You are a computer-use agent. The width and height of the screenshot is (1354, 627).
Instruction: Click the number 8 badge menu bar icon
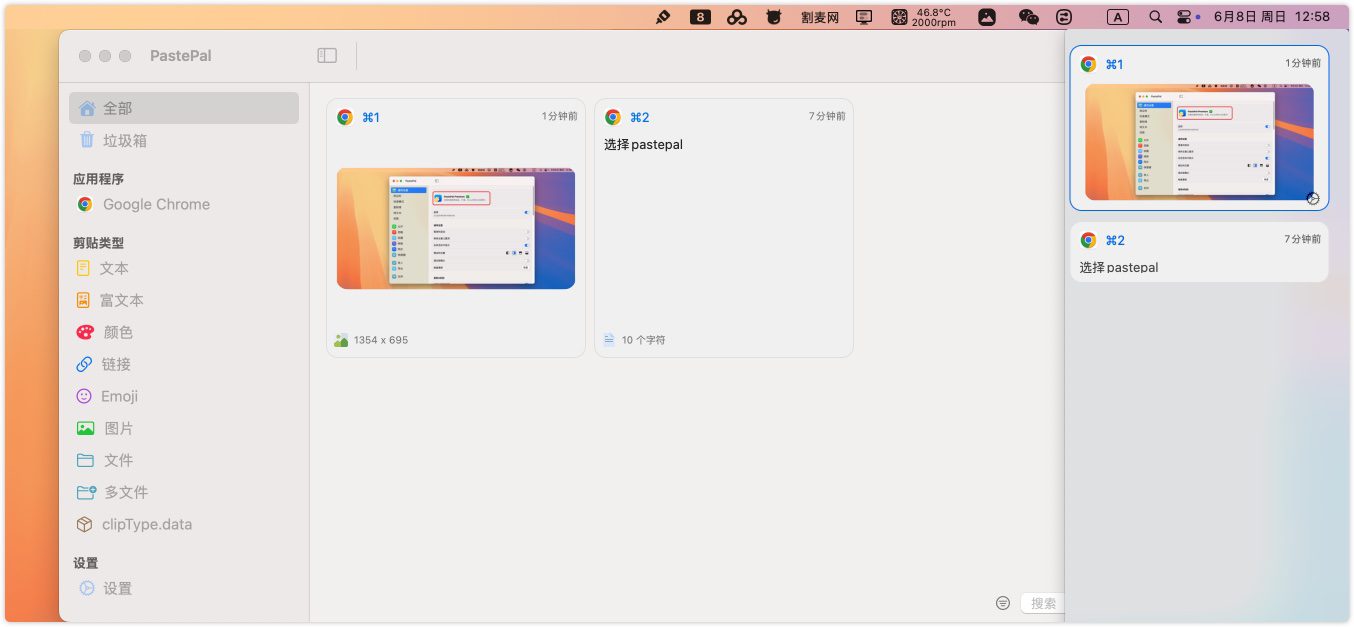(700, 17)
